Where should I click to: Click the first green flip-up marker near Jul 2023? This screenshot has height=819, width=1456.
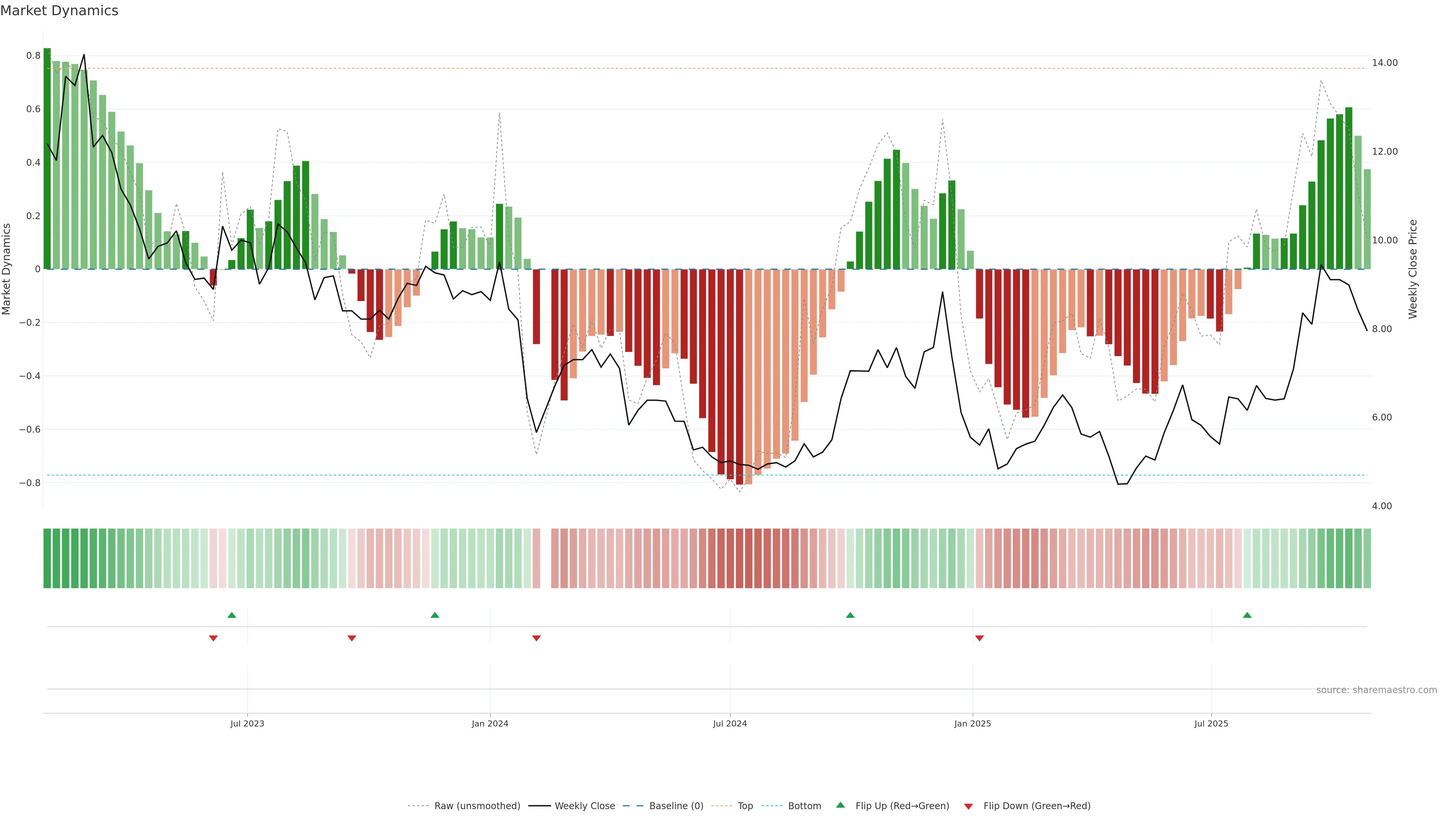(x=232, y=615)
